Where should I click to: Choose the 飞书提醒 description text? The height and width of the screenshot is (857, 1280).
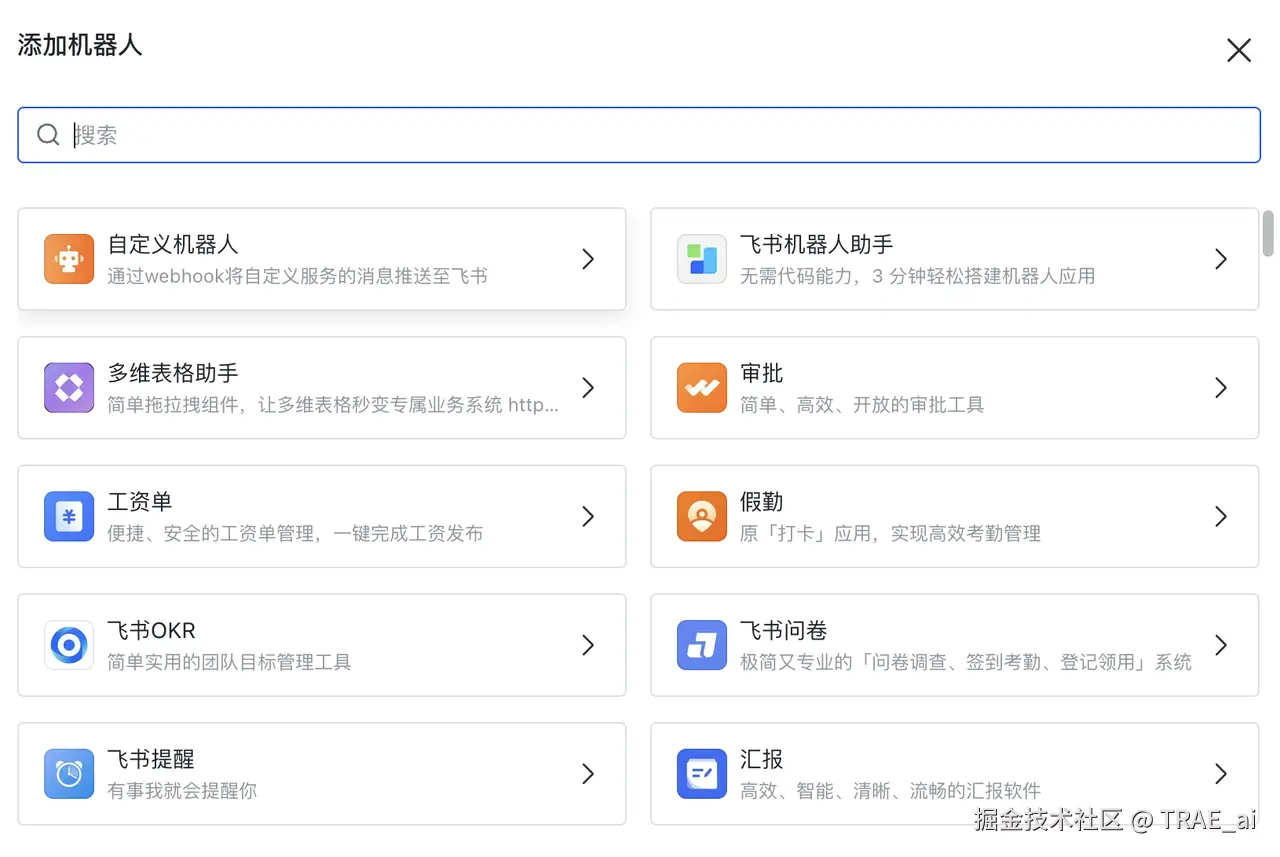[182, 790]
